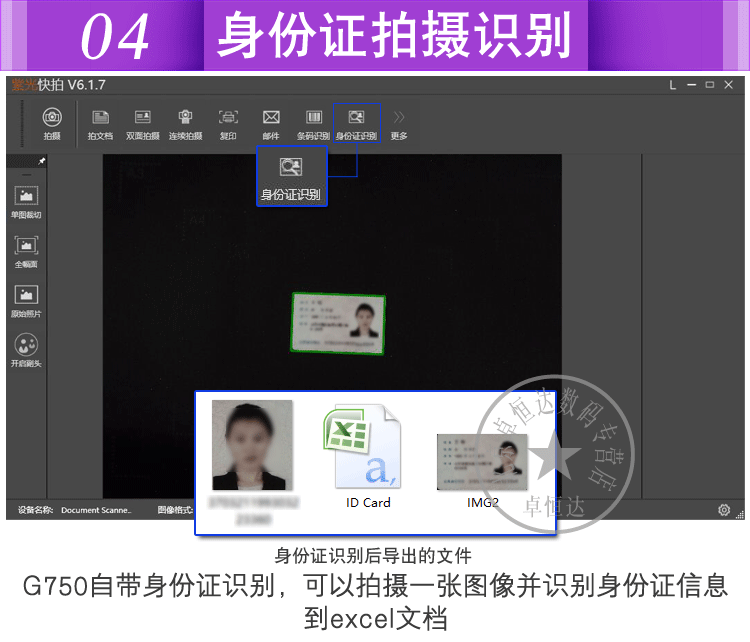The height and width of the screenshot is (642, 750).
Task: Choose the 双面拍摄 double-sided capture tool
Action: (143, 120)
